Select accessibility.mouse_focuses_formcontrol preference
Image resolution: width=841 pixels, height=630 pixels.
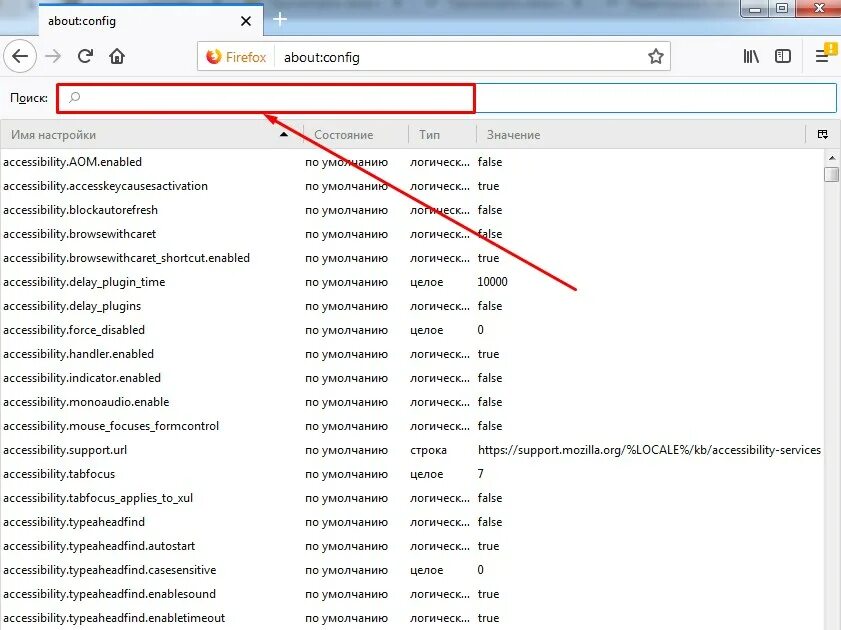[412, 426]
